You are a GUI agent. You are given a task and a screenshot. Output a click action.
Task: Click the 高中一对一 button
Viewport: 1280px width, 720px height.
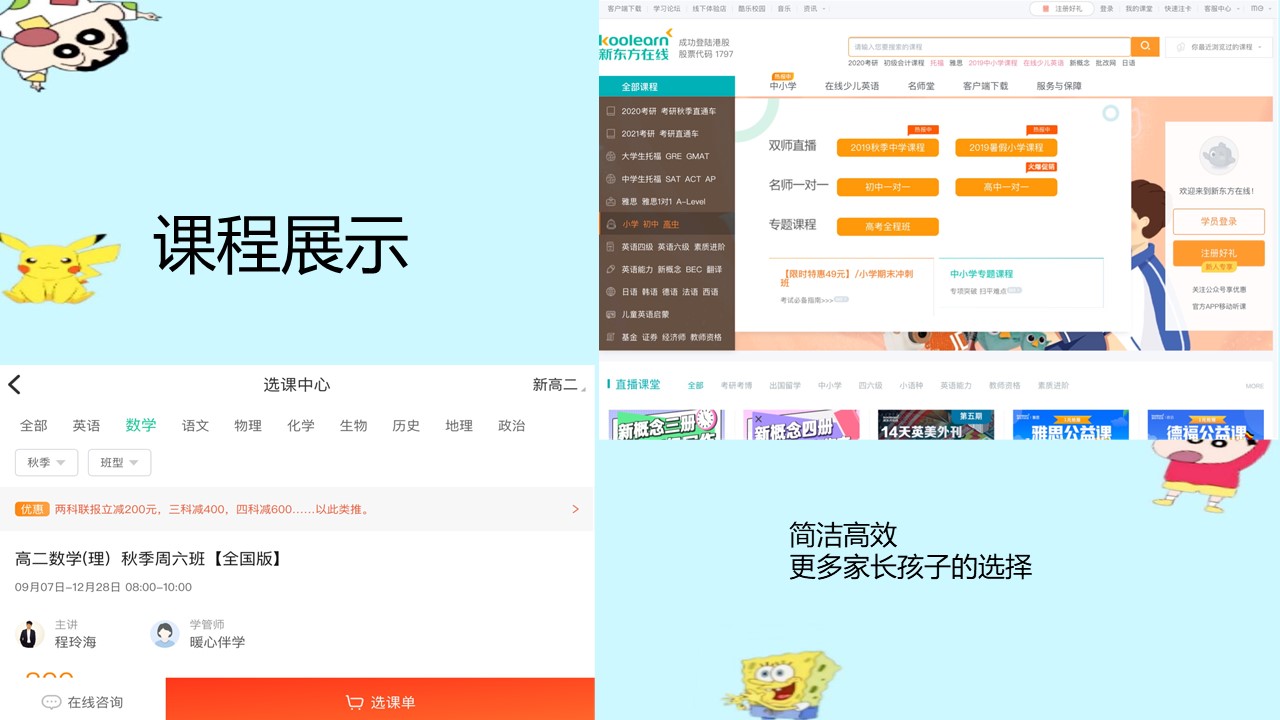[1006, 187]
